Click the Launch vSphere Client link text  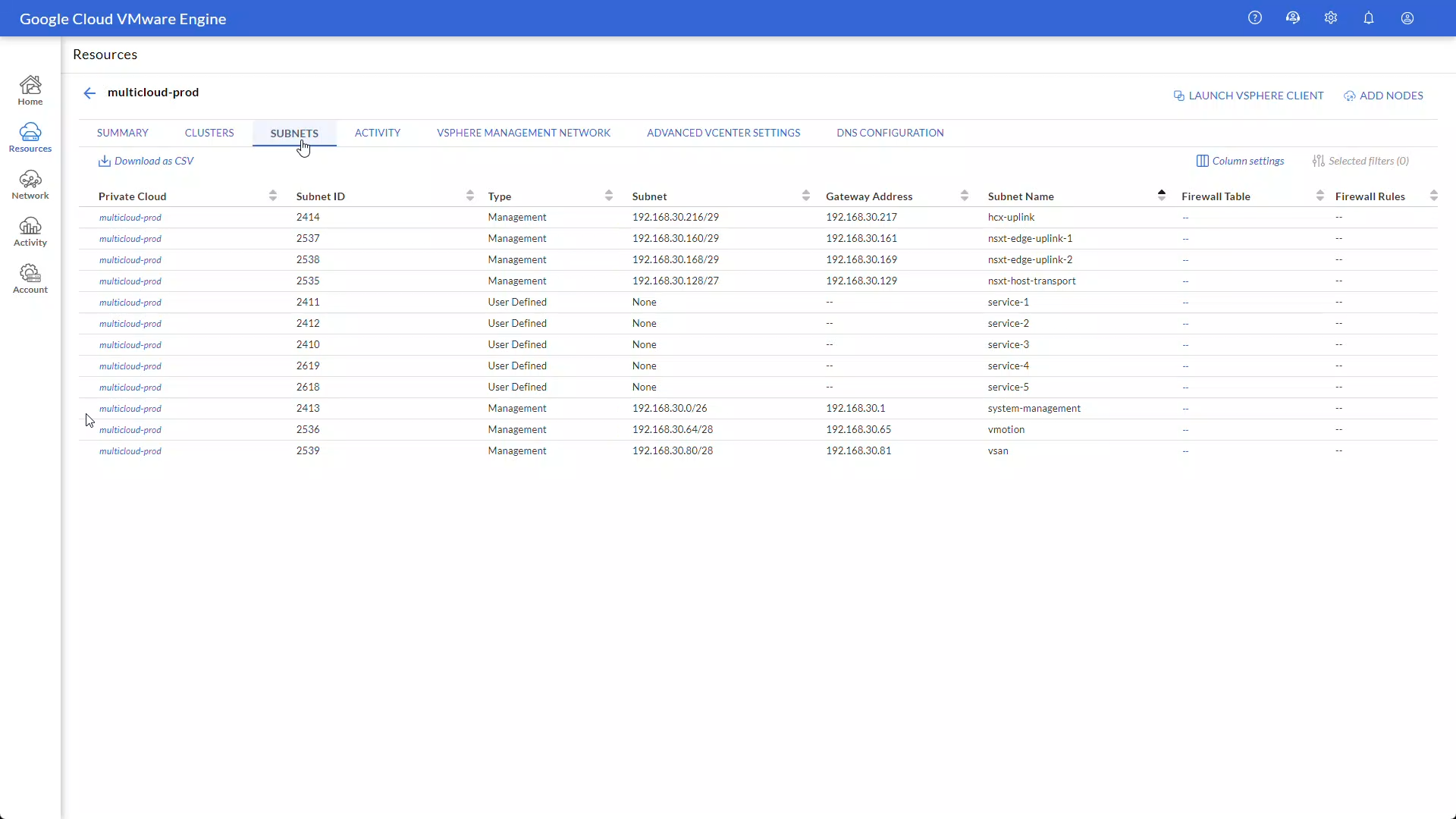tap(1256, 96)
